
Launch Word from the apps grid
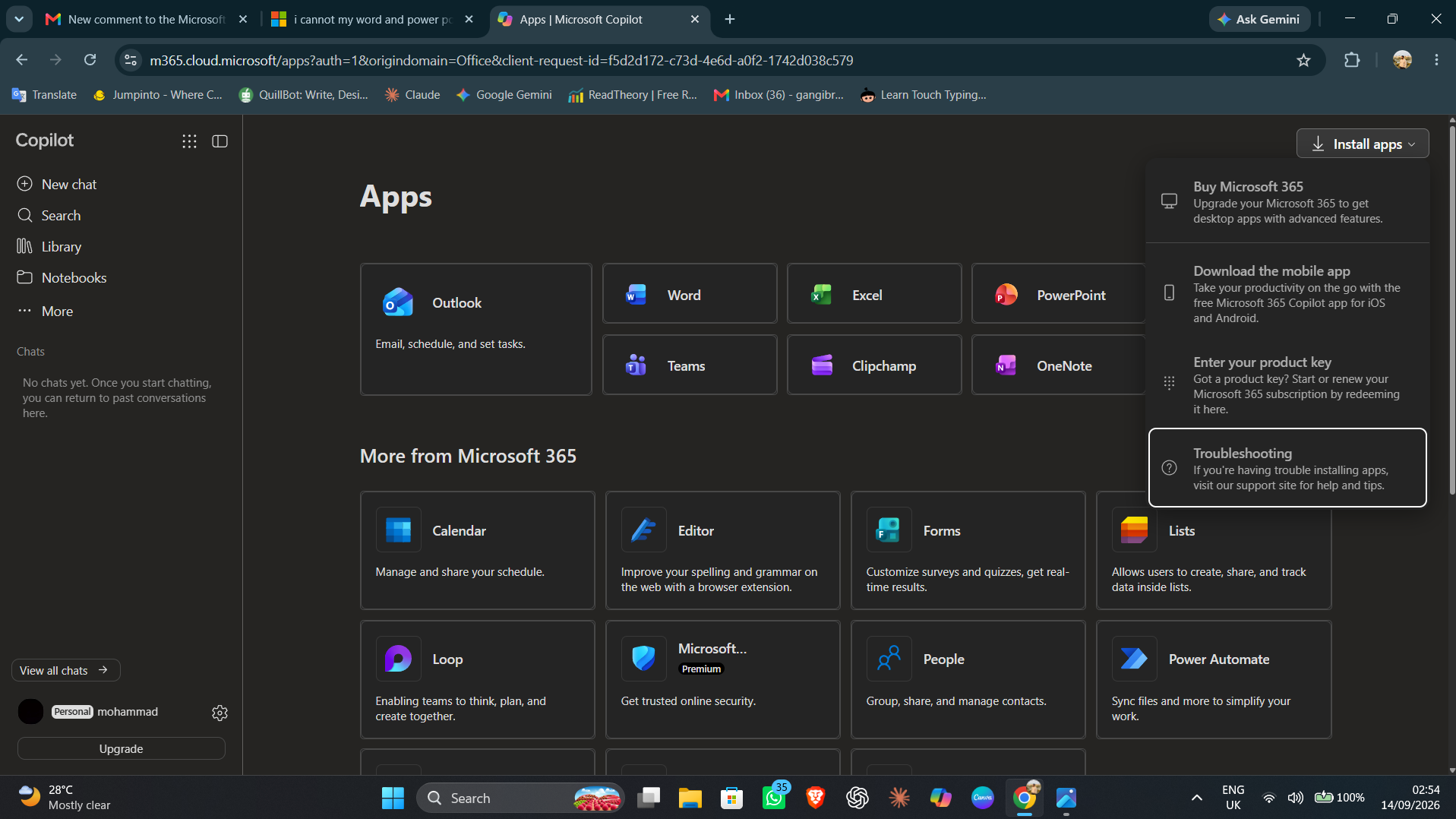tap(690, 294)
